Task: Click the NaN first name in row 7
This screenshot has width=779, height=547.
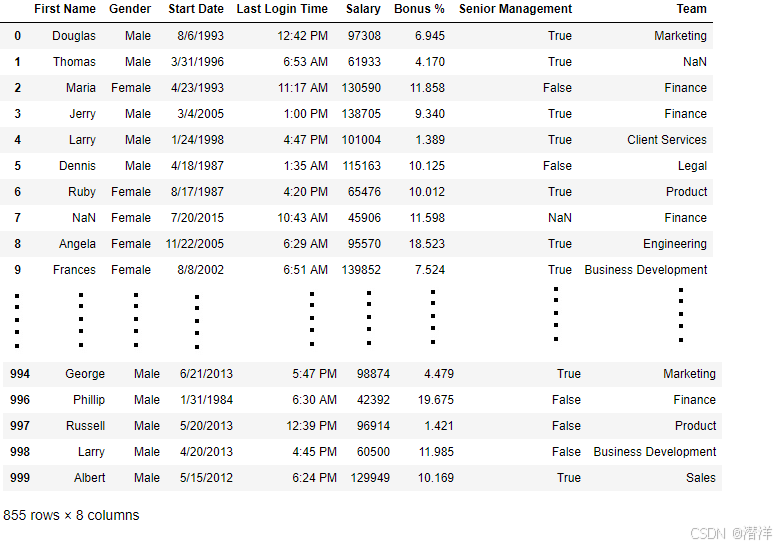Action: (84, 218)
